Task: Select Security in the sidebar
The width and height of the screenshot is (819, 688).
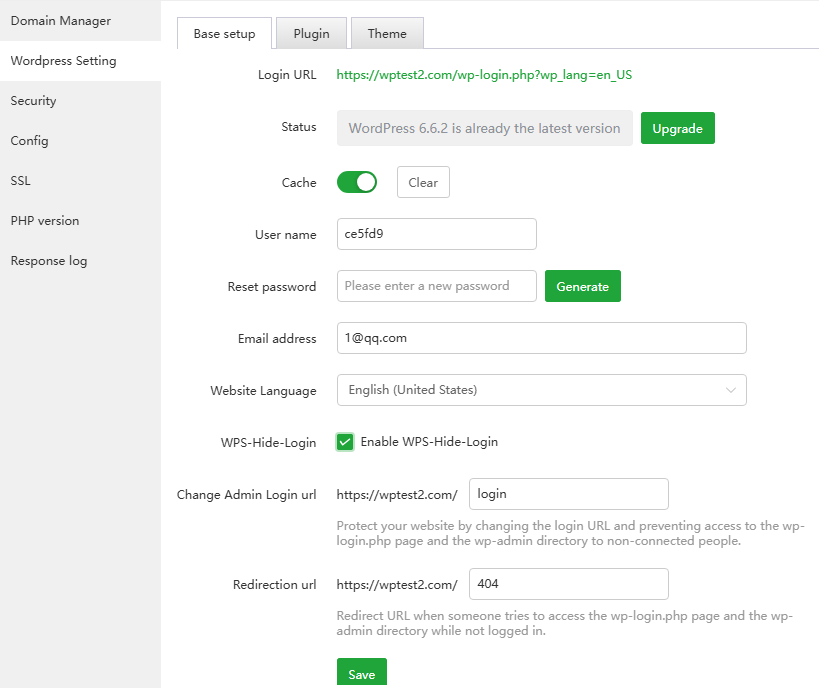Action: click(x=34, y=101)
